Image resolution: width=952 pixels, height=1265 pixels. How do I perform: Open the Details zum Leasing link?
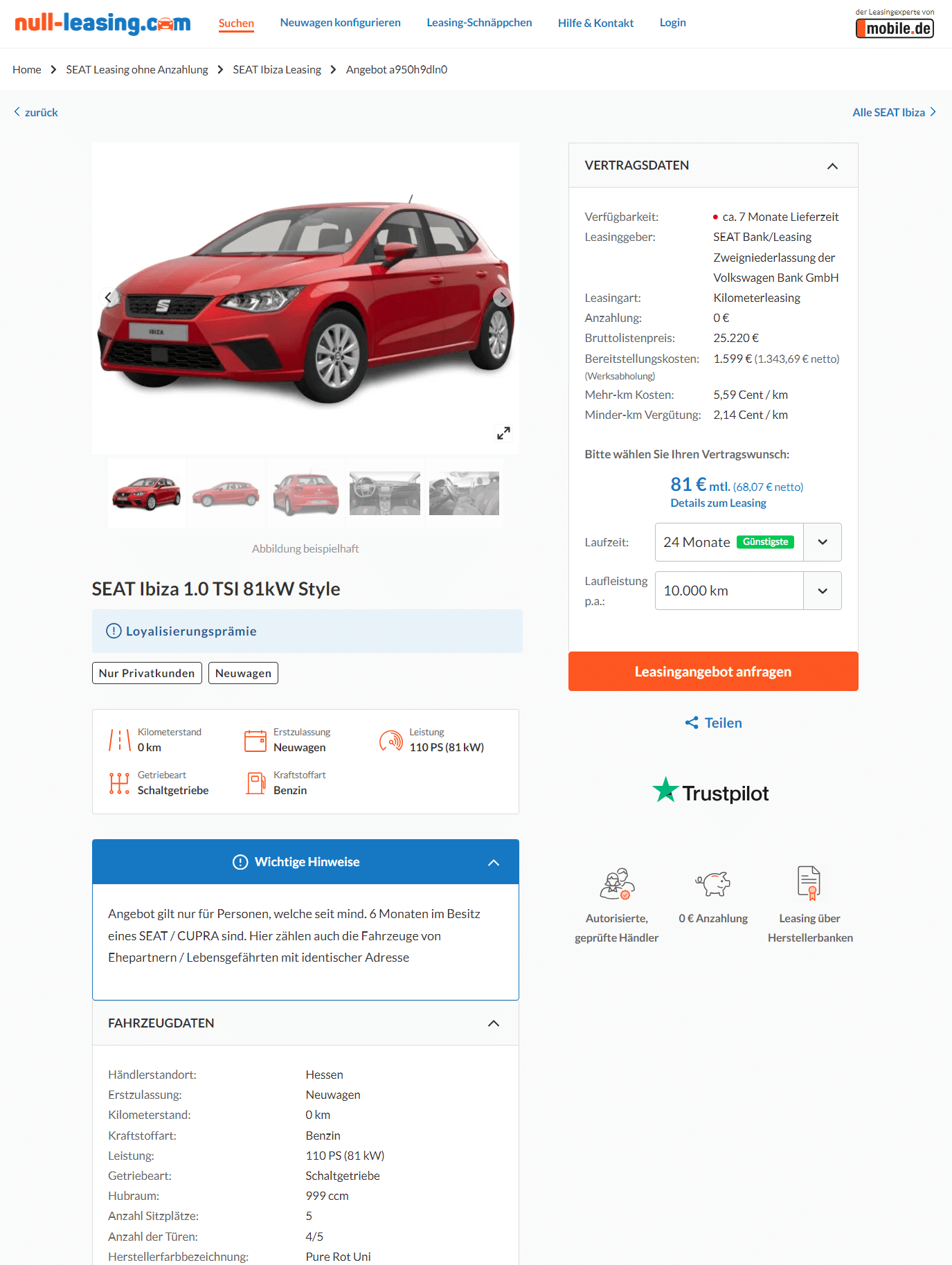click(718, 503)
